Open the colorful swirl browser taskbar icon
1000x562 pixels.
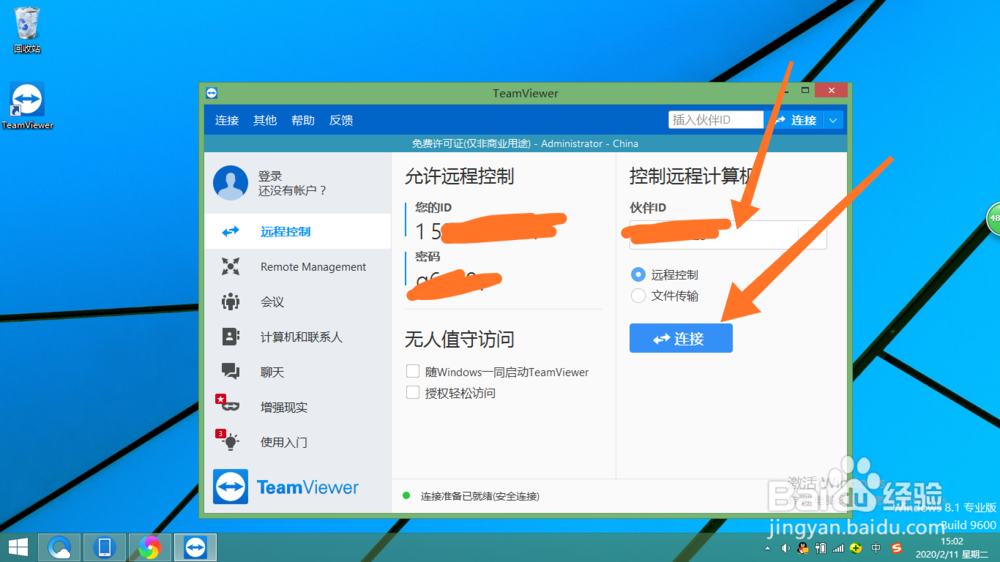pyautogui.click(x=150, y=547)
